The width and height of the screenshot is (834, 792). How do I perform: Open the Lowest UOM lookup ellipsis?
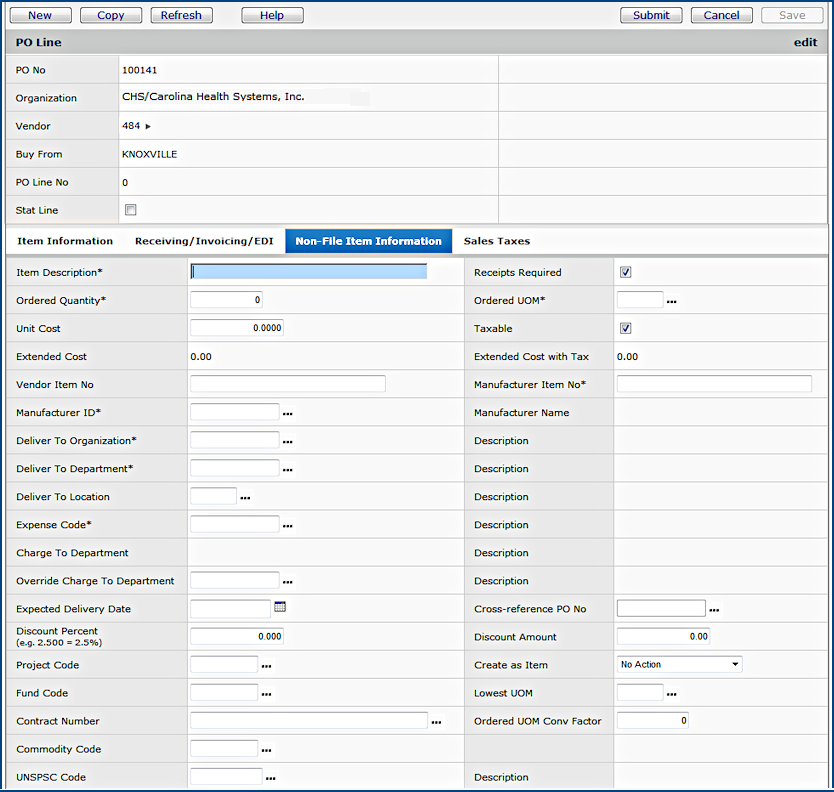[x=672, y=693]
